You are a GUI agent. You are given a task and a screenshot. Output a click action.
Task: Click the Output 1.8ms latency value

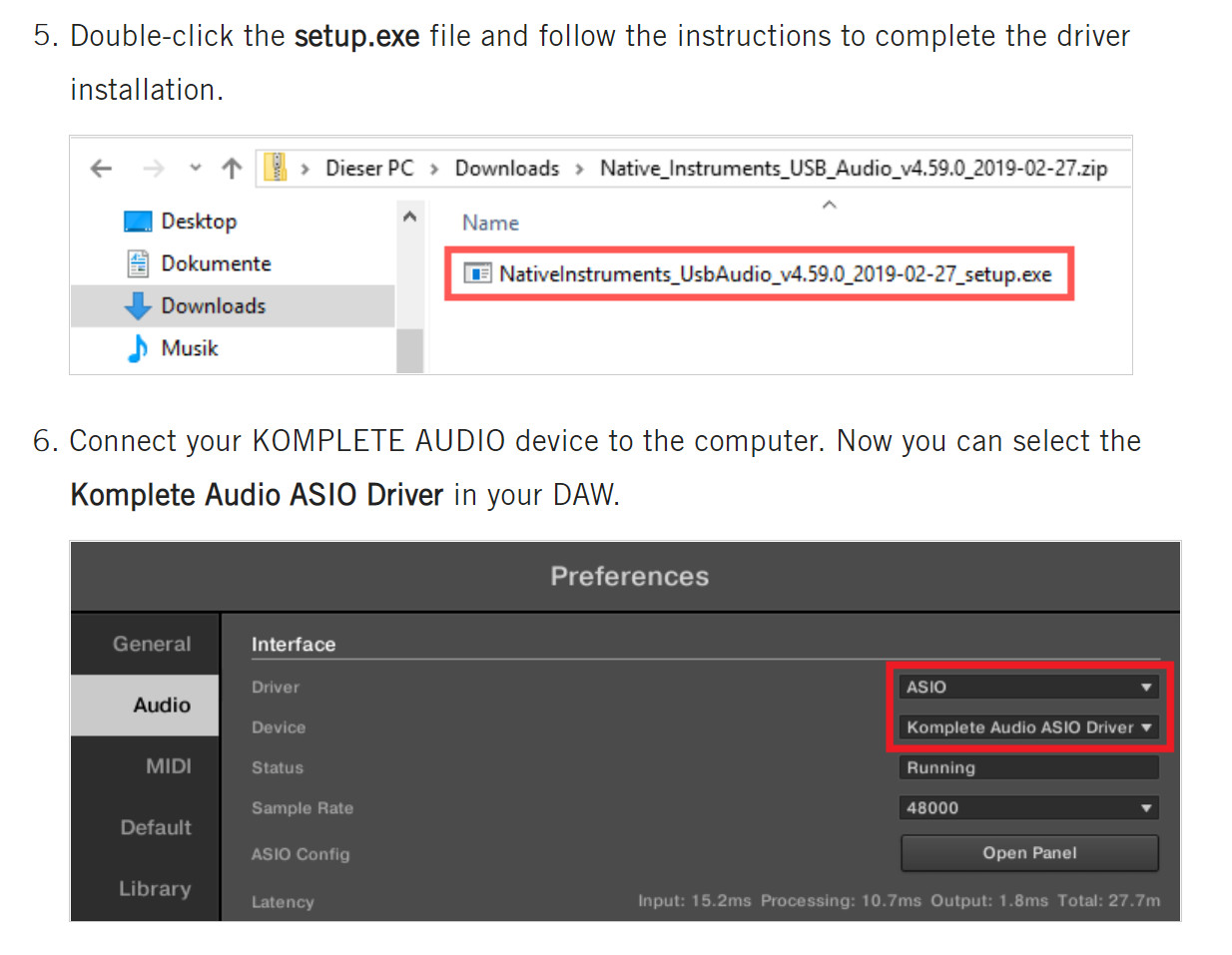click(x=989, y=900)
